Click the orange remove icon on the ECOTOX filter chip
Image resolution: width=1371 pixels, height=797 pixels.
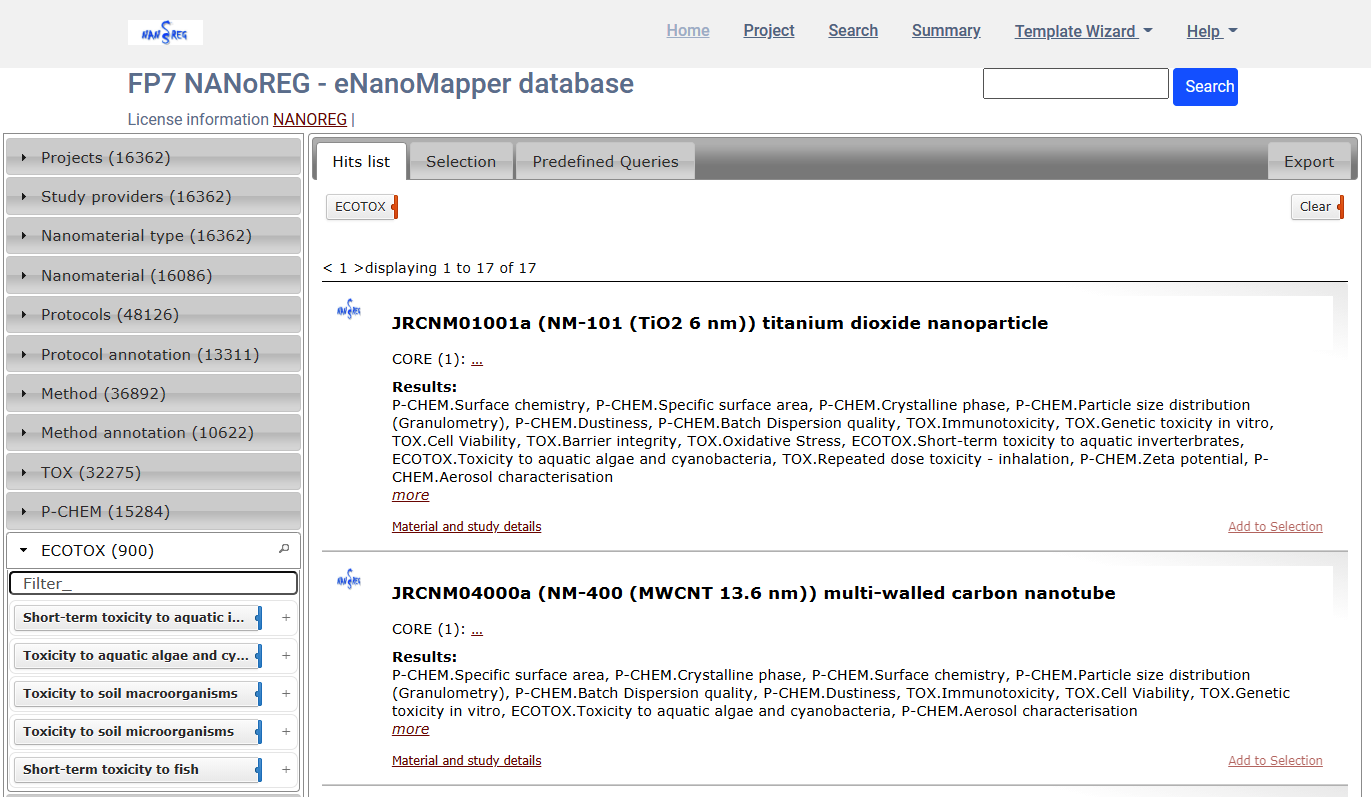click(391, 207)
